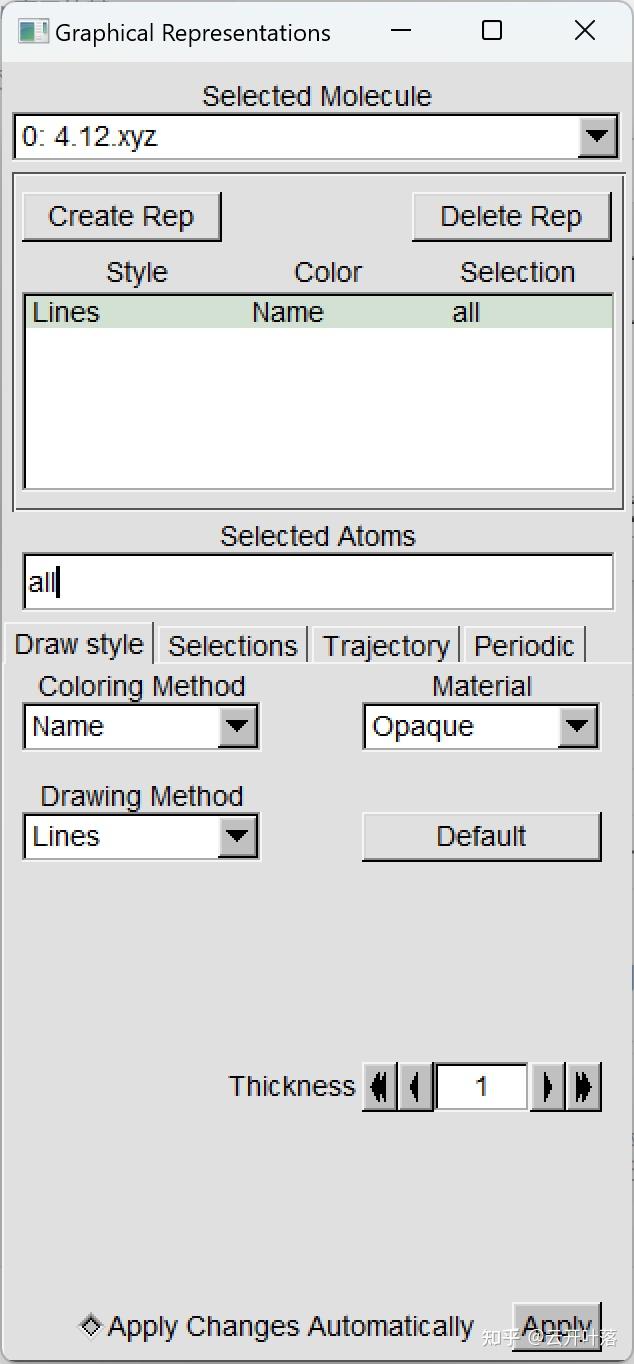
Task: Toggle Apply Changes Automatically
Action: (91, 1326)
